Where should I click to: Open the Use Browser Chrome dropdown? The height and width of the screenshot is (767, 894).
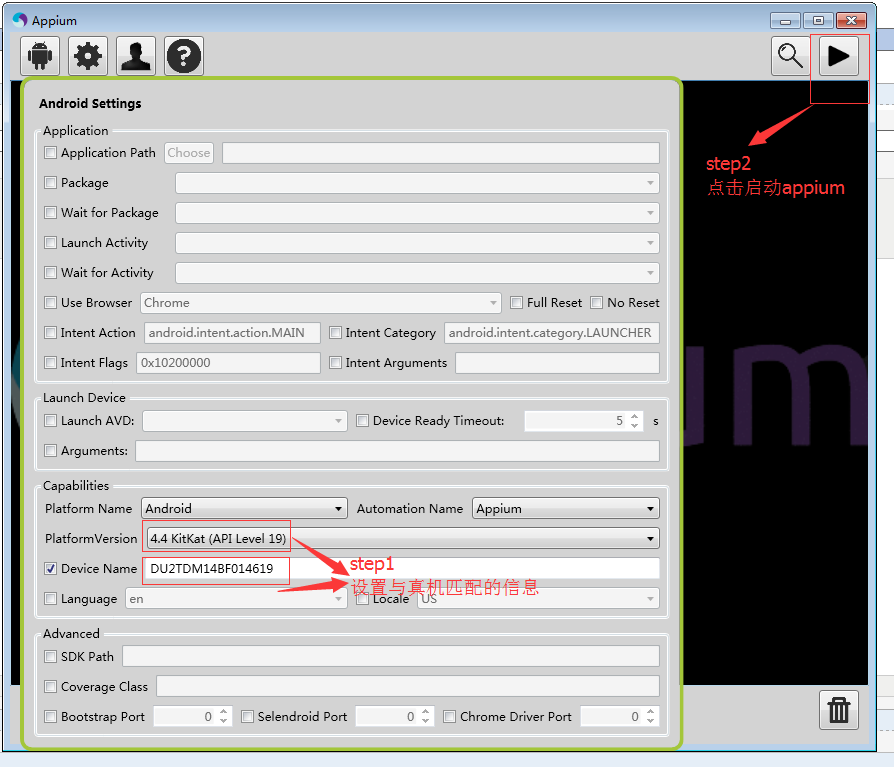coord(321,303)
